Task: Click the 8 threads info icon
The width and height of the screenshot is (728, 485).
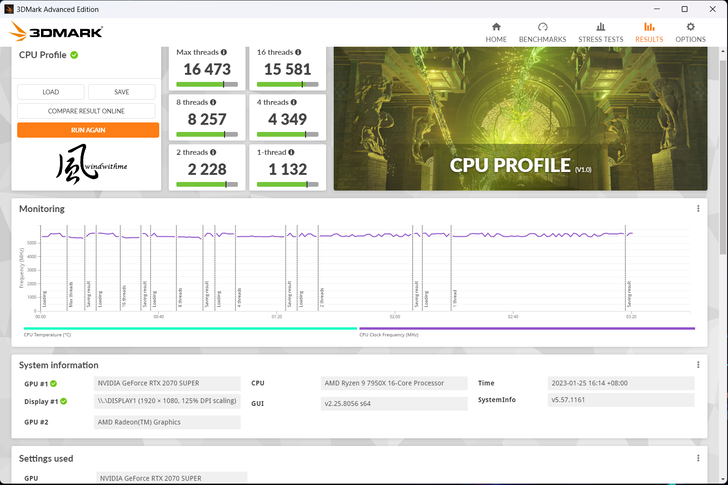Action: click(x=214, y=101)
